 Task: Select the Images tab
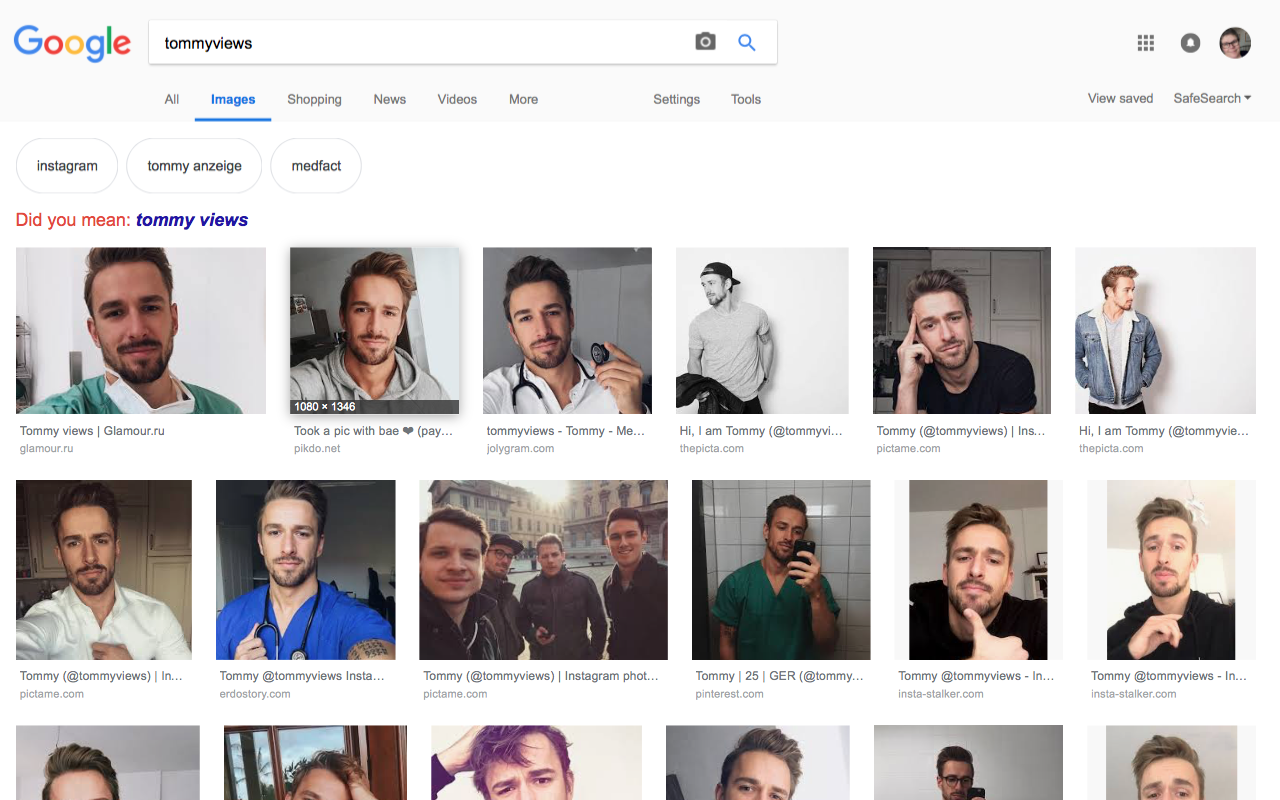(233, 99)
